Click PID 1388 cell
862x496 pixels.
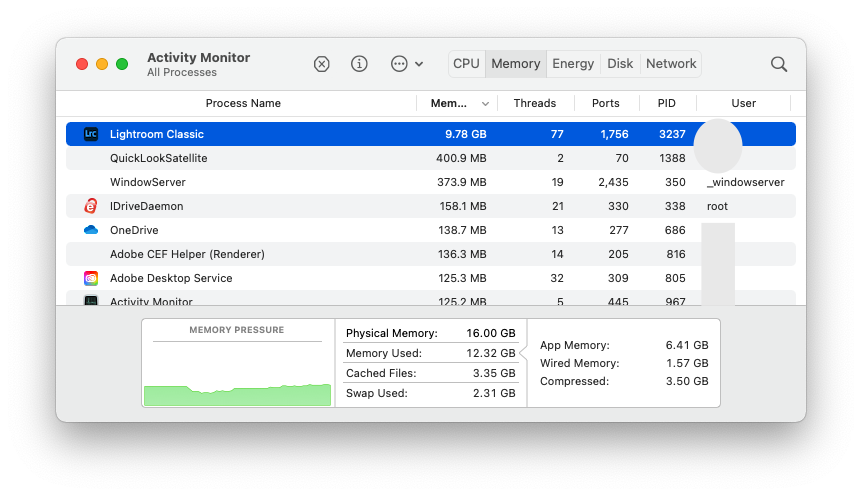672,158
